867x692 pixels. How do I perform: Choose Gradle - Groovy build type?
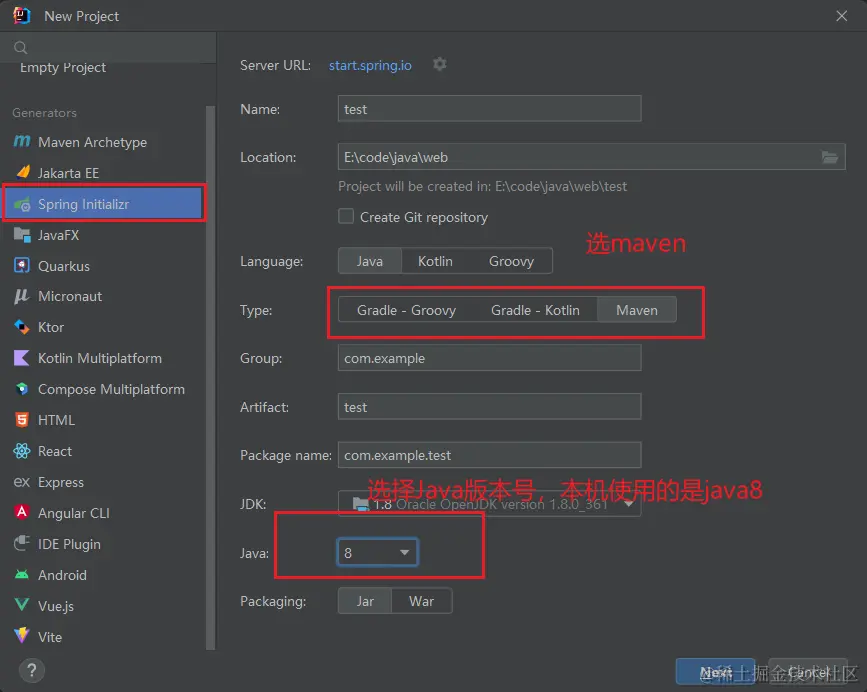pos(406,310)
